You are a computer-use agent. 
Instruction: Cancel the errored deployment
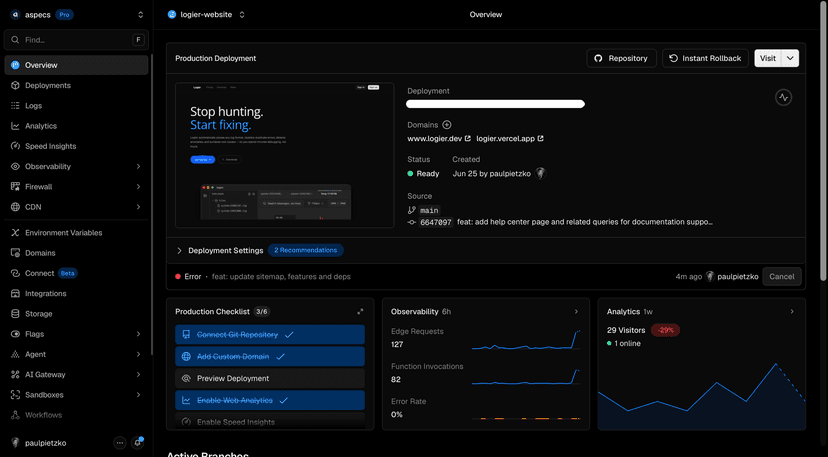coord(782,276)
